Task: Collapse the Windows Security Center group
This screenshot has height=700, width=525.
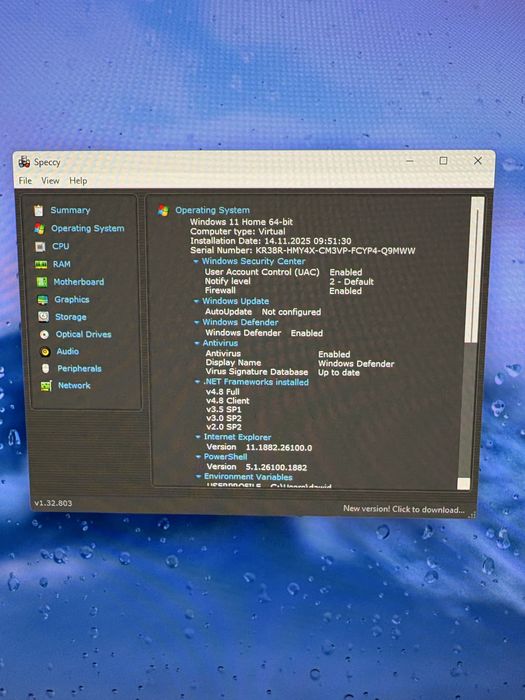Action: click(196, 261)
